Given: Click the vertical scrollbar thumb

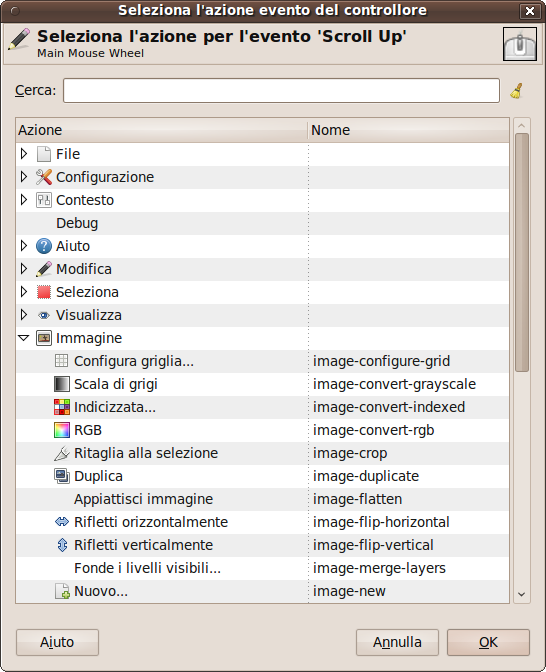Looking at the screenshot, I should click(x=522, y=253).
